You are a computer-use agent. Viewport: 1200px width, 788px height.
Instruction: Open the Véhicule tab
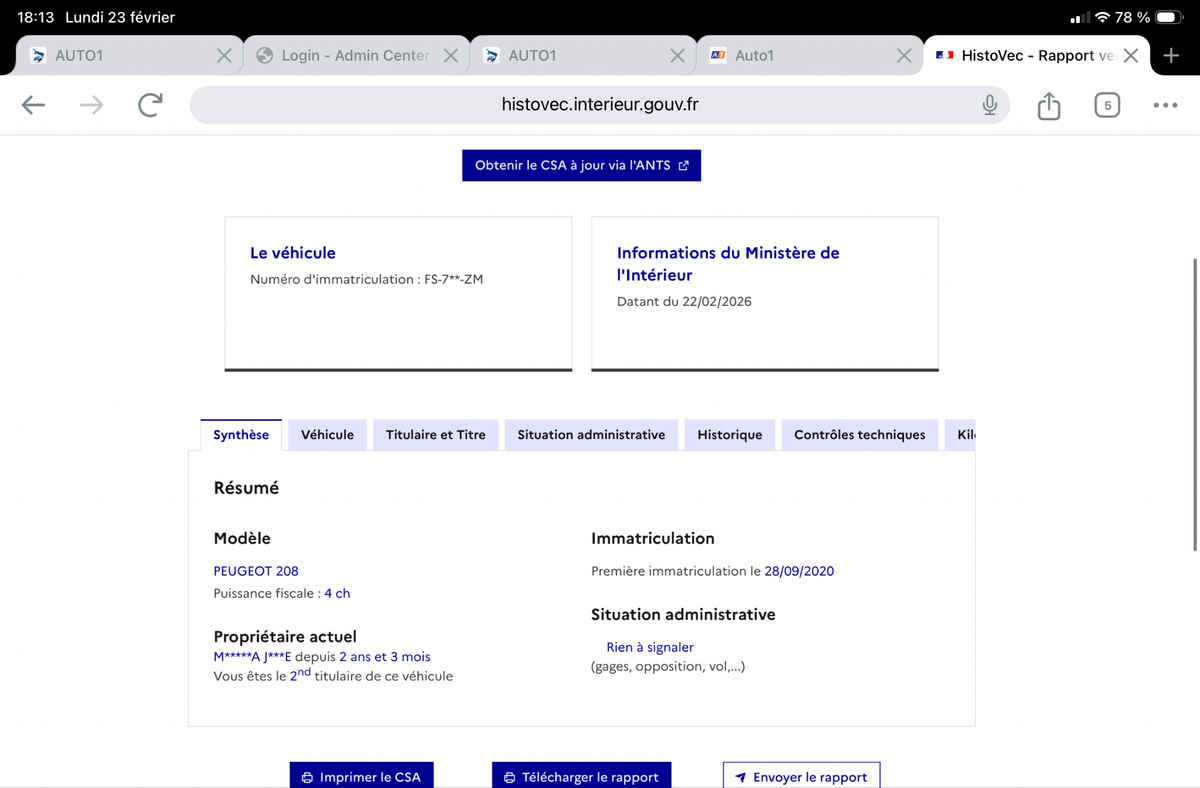pyautogui.click(x=327, y=435)
